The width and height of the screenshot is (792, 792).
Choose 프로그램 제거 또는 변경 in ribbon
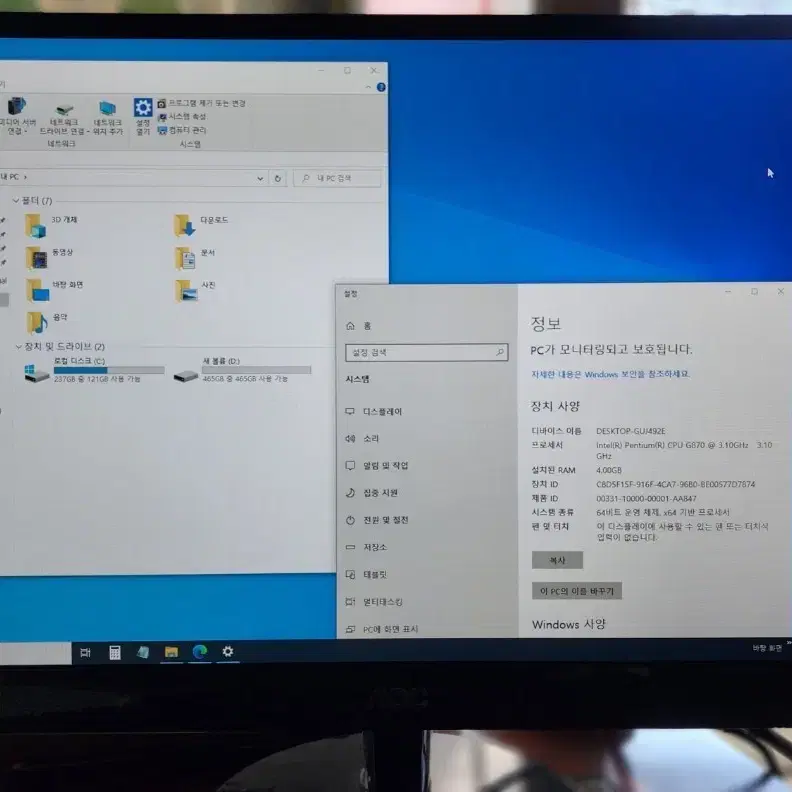(202, 104)
